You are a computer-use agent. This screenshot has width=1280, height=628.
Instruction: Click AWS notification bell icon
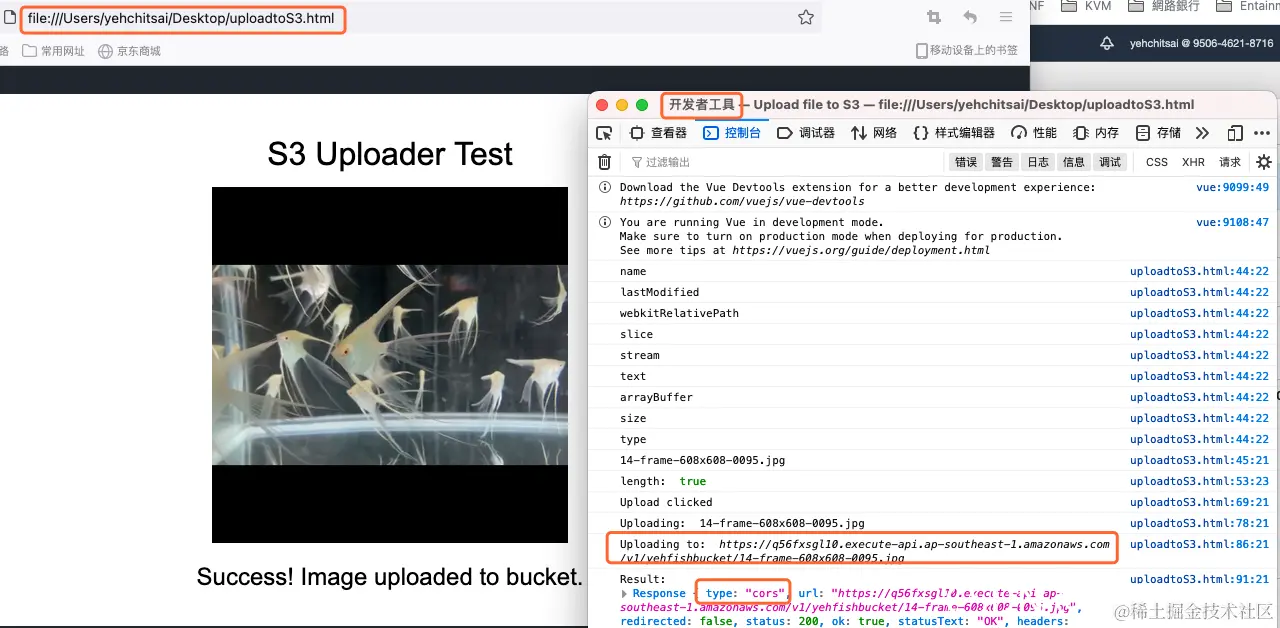[x=1106, y=44]
